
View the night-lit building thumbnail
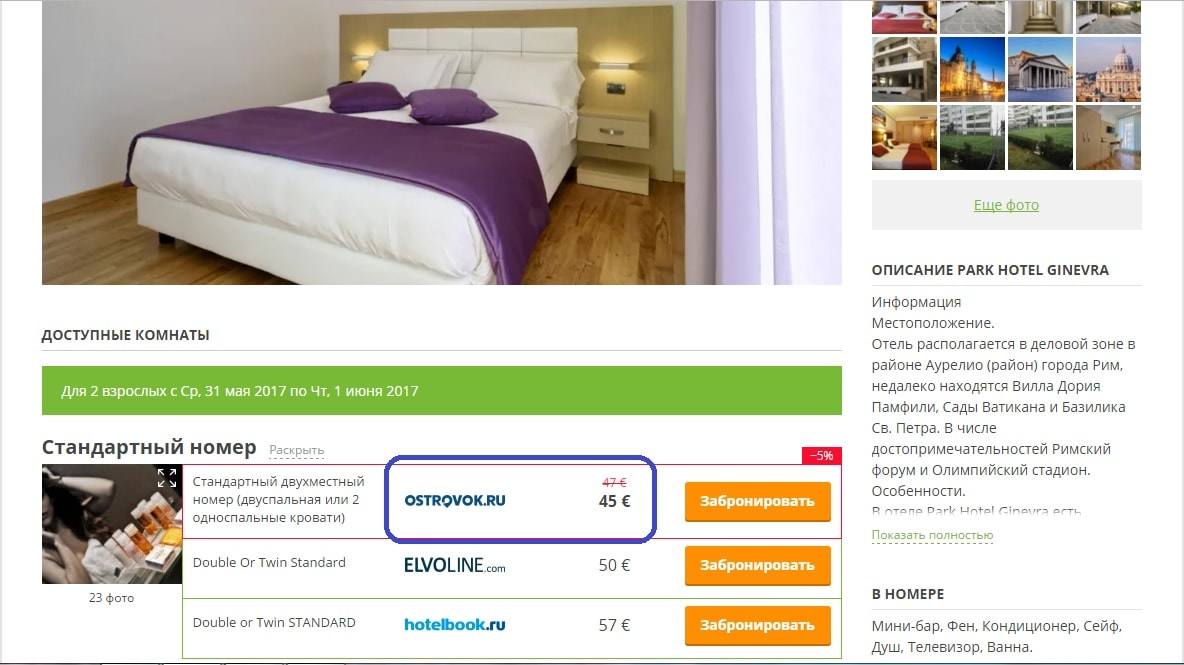point(972,69)
